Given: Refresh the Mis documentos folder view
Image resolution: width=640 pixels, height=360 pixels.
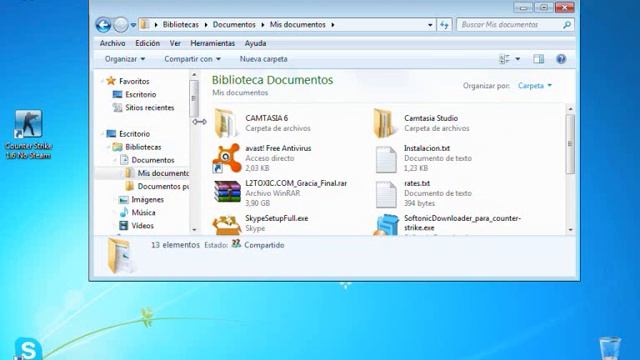Looking at the screenshot, I should (x=444, y=25).
